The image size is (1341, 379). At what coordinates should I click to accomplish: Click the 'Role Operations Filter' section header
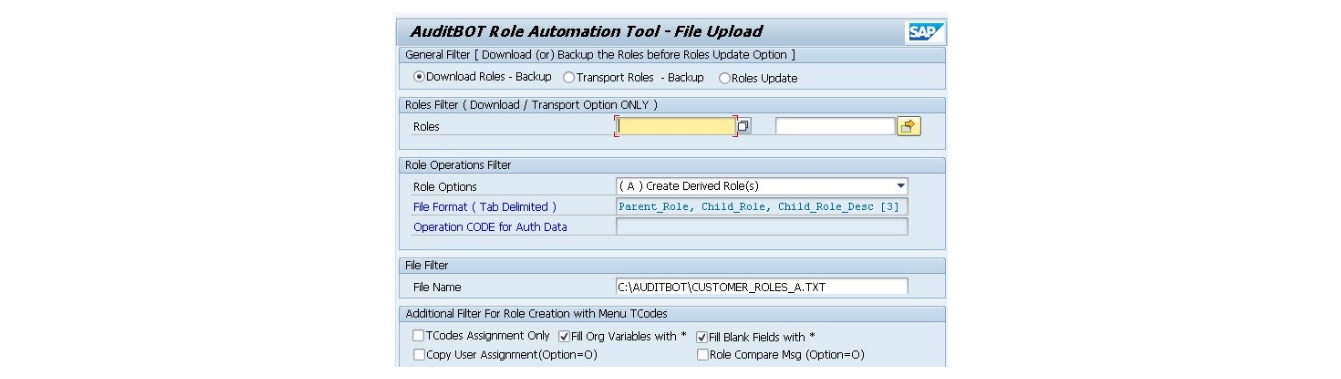click(x=458, y=165)
